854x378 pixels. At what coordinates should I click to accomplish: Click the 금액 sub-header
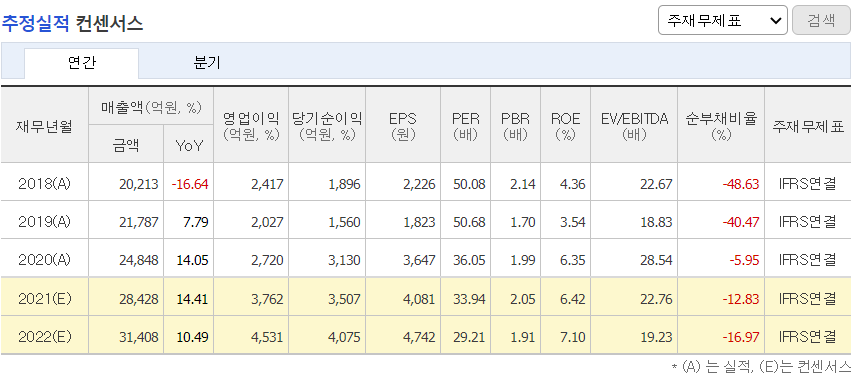[126, 145]
